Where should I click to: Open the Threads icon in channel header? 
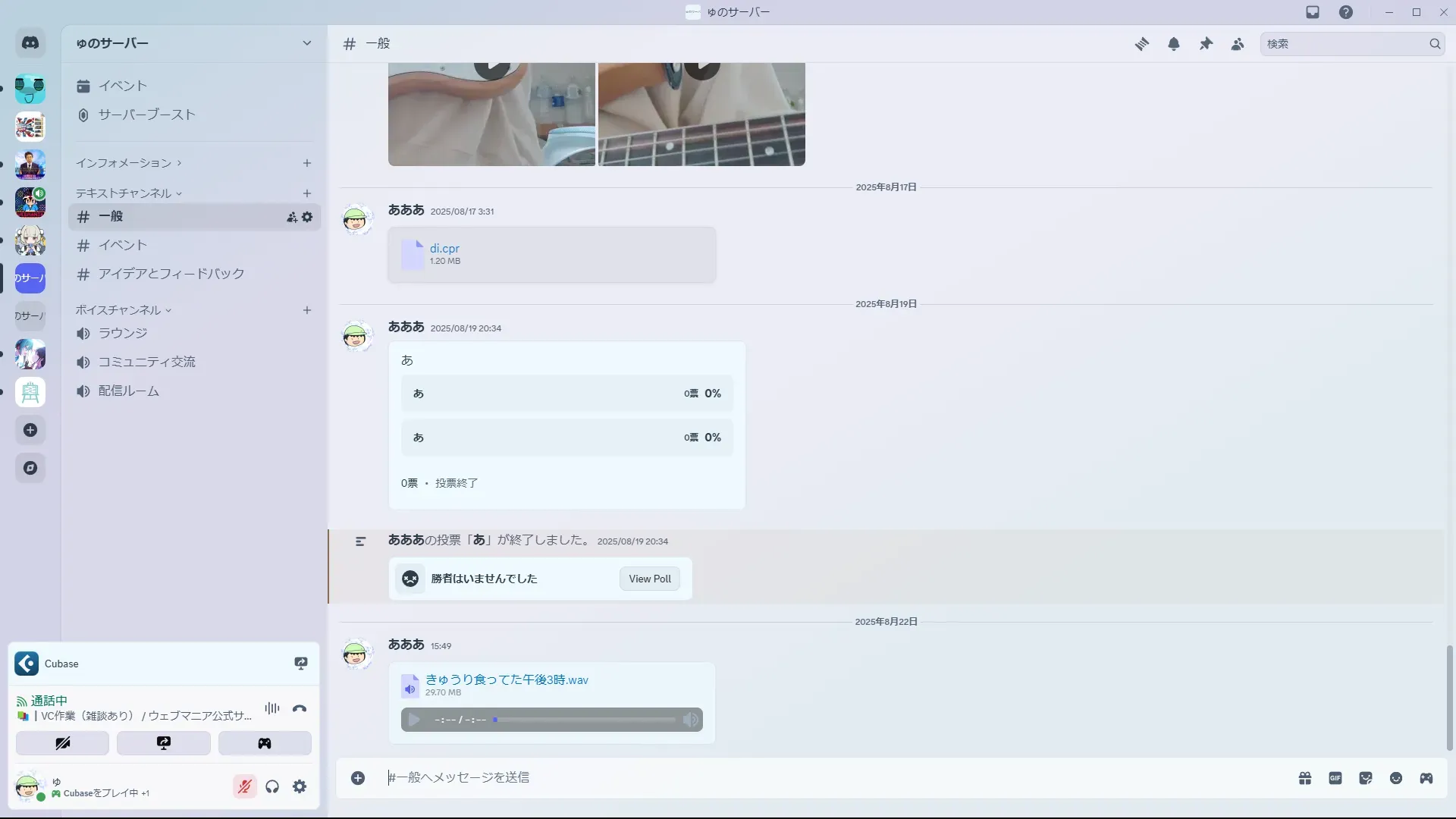(x=1141, y=44)
